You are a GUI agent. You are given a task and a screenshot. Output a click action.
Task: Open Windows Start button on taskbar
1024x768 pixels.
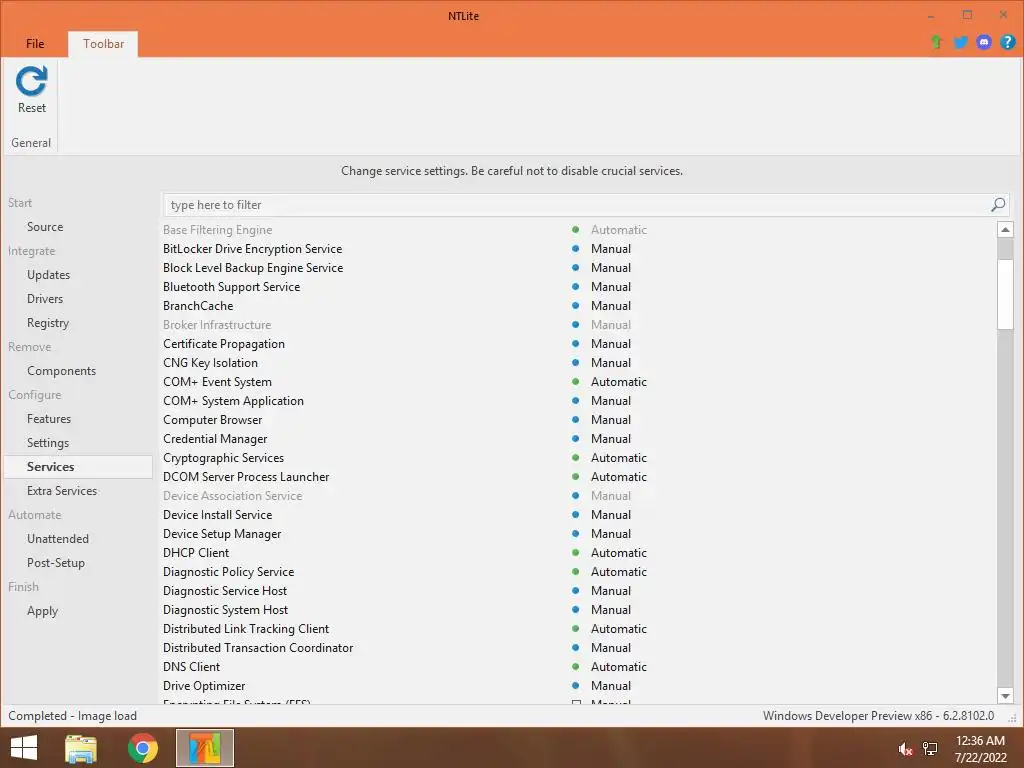pos(24,748)
